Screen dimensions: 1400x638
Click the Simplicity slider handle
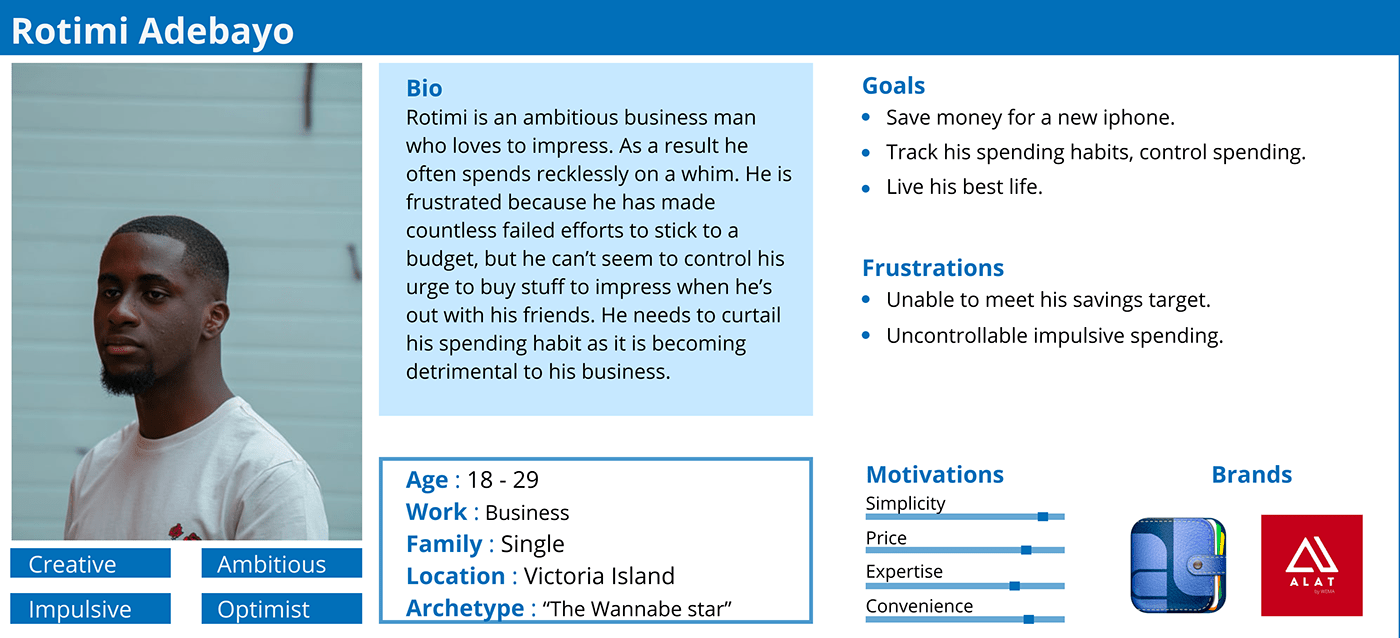pos(1043,517)
